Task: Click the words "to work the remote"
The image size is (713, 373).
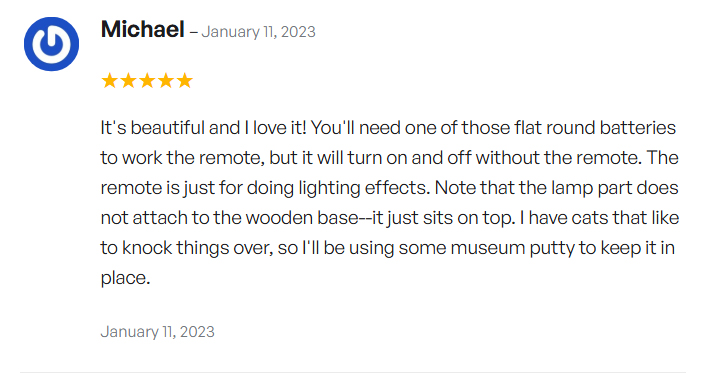Action: click(x=182, y=158)
